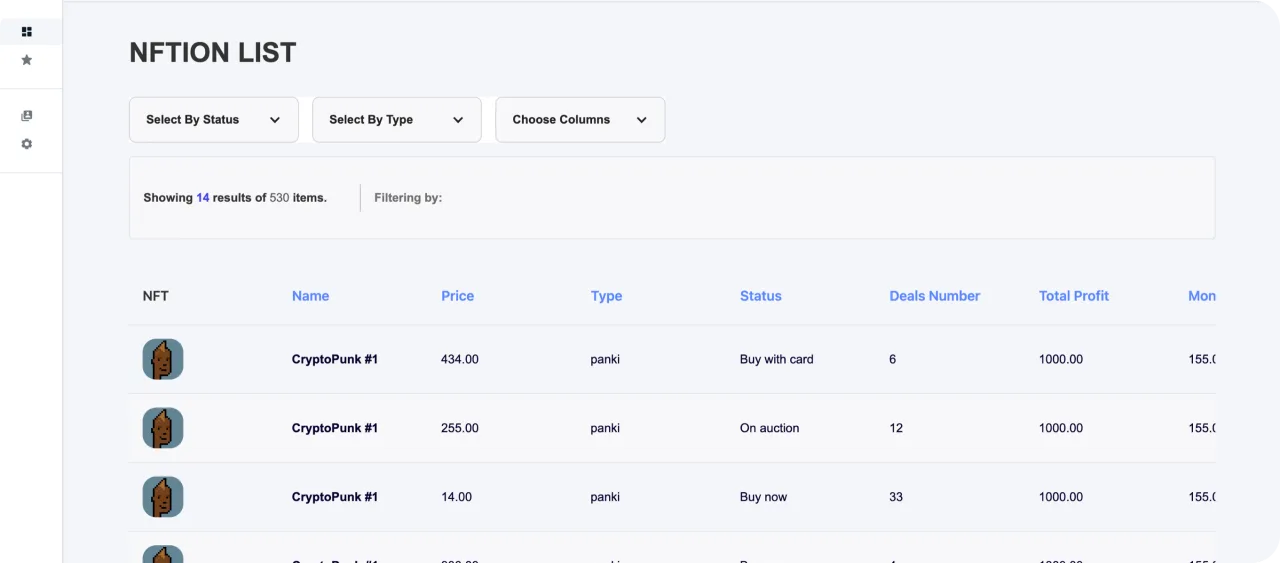Viewport: 1280px width, 563px height.
Task: Open CryptoPunk thumbnail in 255.00 price row
Action: (x=163, y=428)
